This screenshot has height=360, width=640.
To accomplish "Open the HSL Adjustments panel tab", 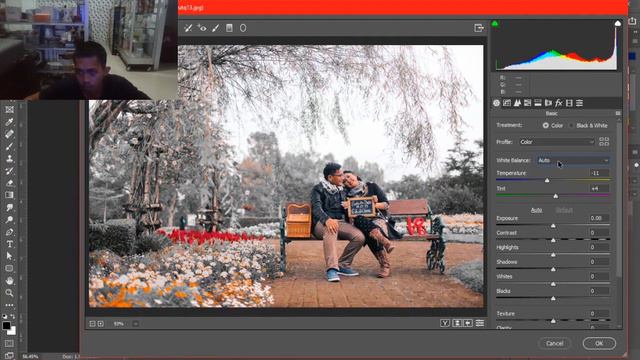I will [x=527, y=103].
